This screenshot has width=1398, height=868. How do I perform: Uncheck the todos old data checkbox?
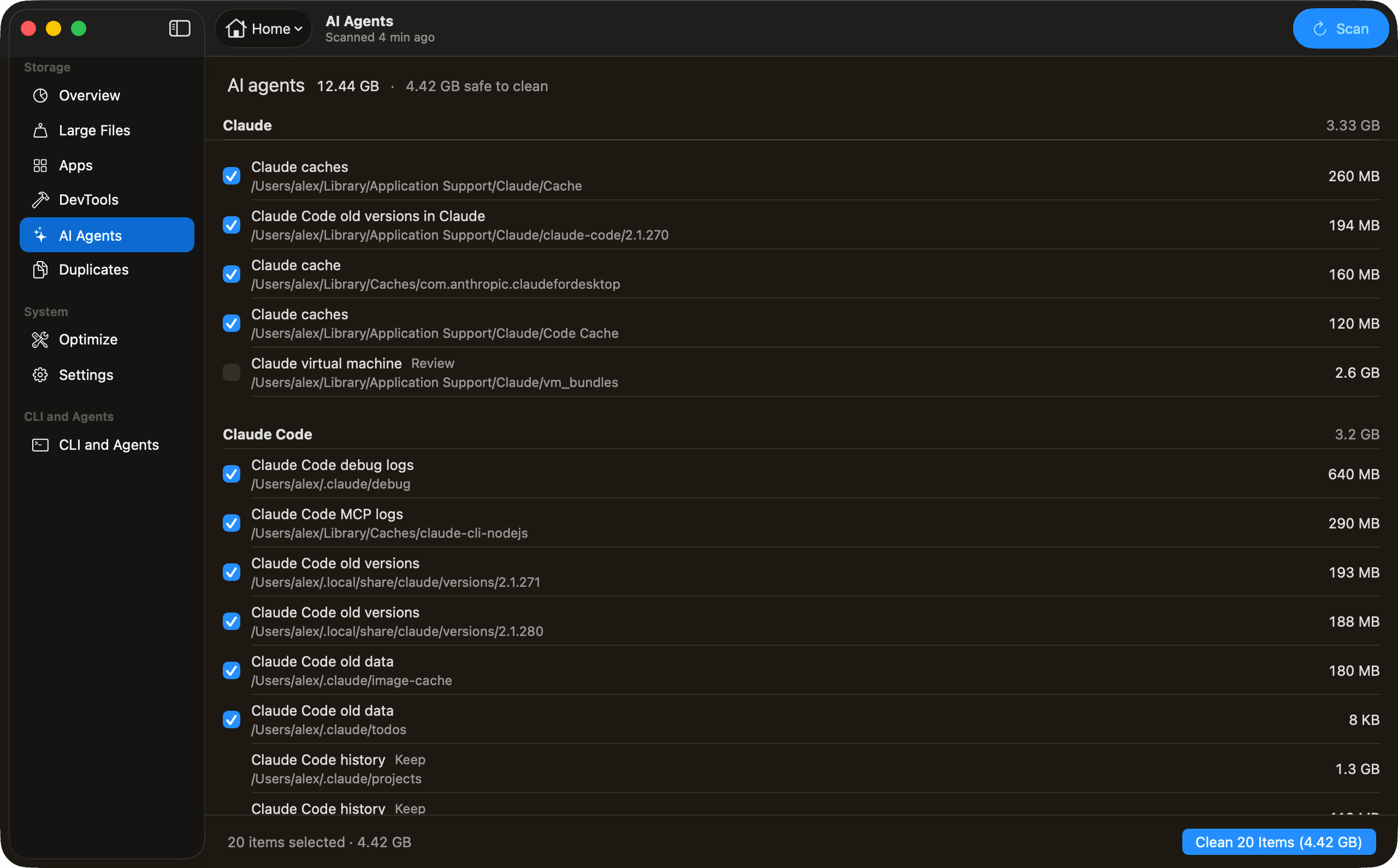[232, 720]
